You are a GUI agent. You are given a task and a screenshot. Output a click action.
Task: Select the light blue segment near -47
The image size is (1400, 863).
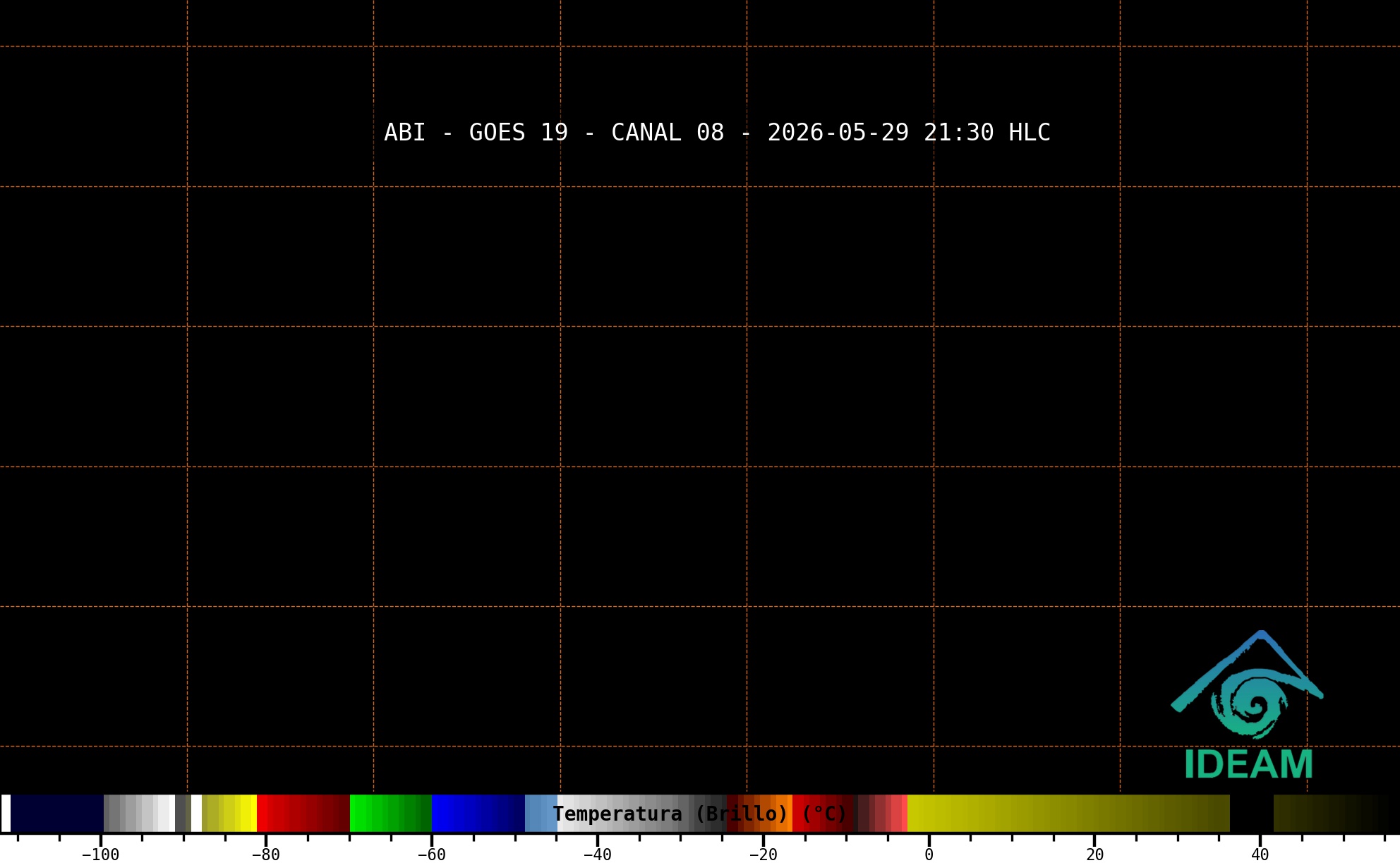click(x=541, y=814)
